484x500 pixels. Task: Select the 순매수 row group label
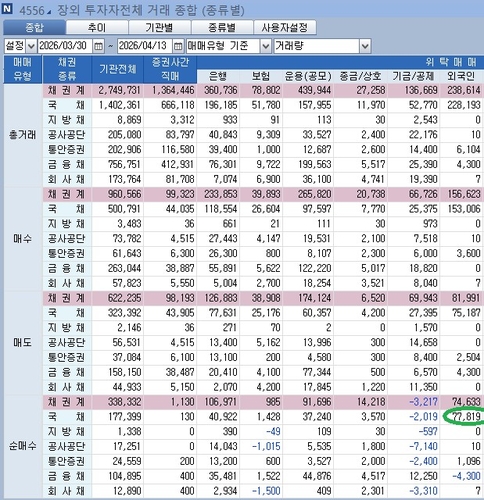[x=23, y=446]
